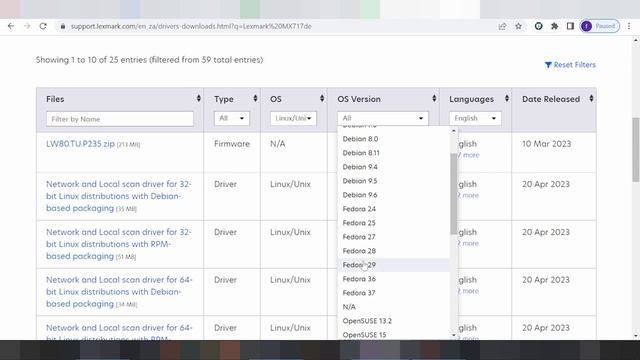This screenshot has width=640, height=360.
Task: Choose Debian 9.4 in the dropdown
Action: pyautogui.click(x=393, y=167)
